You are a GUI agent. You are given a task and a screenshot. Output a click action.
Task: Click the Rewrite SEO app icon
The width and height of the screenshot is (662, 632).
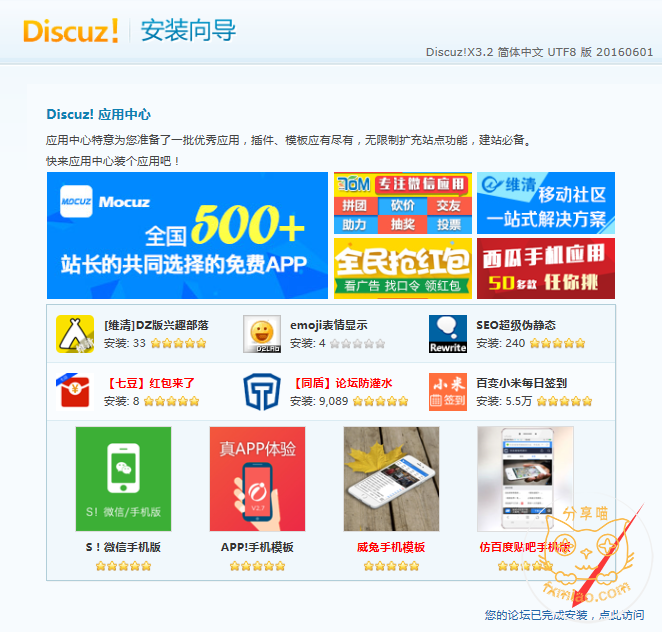point(448,334)
